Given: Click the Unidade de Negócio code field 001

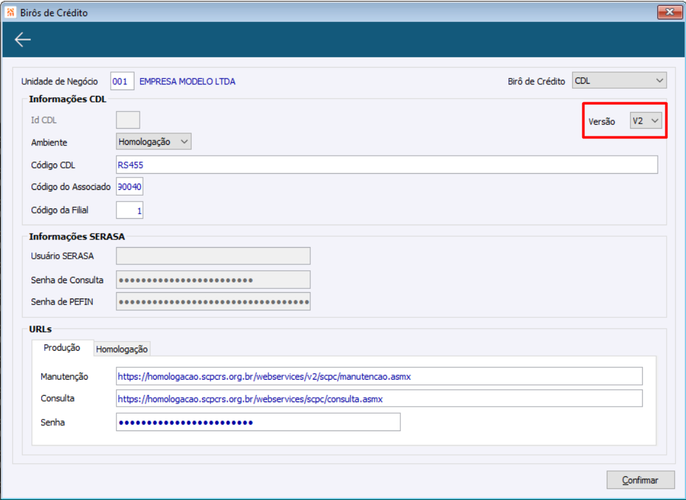Looking at the screenshot, I should point(122,81).
